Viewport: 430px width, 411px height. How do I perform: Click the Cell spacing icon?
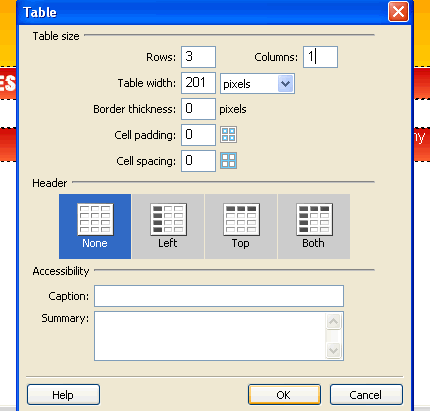coord(229,161)
